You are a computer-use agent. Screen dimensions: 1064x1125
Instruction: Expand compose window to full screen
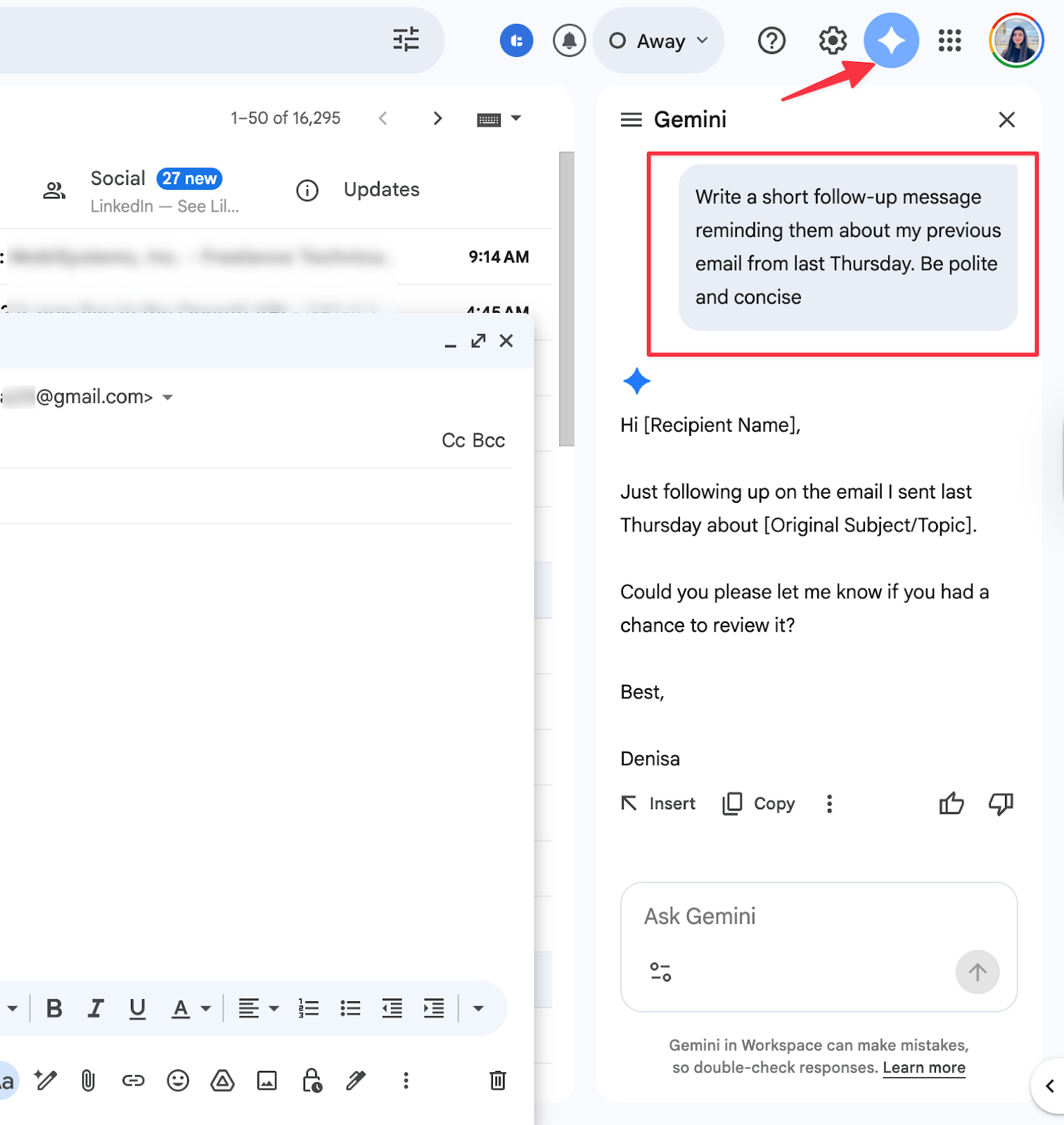479,341
